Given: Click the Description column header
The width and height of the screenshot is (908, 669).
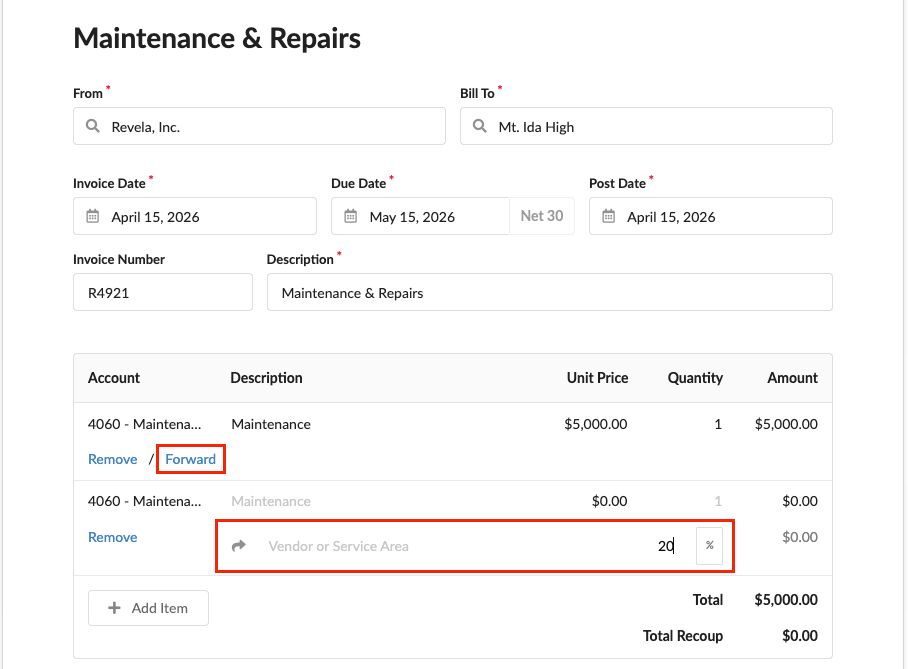Looking at the screenshot, I should coord(266,378).
